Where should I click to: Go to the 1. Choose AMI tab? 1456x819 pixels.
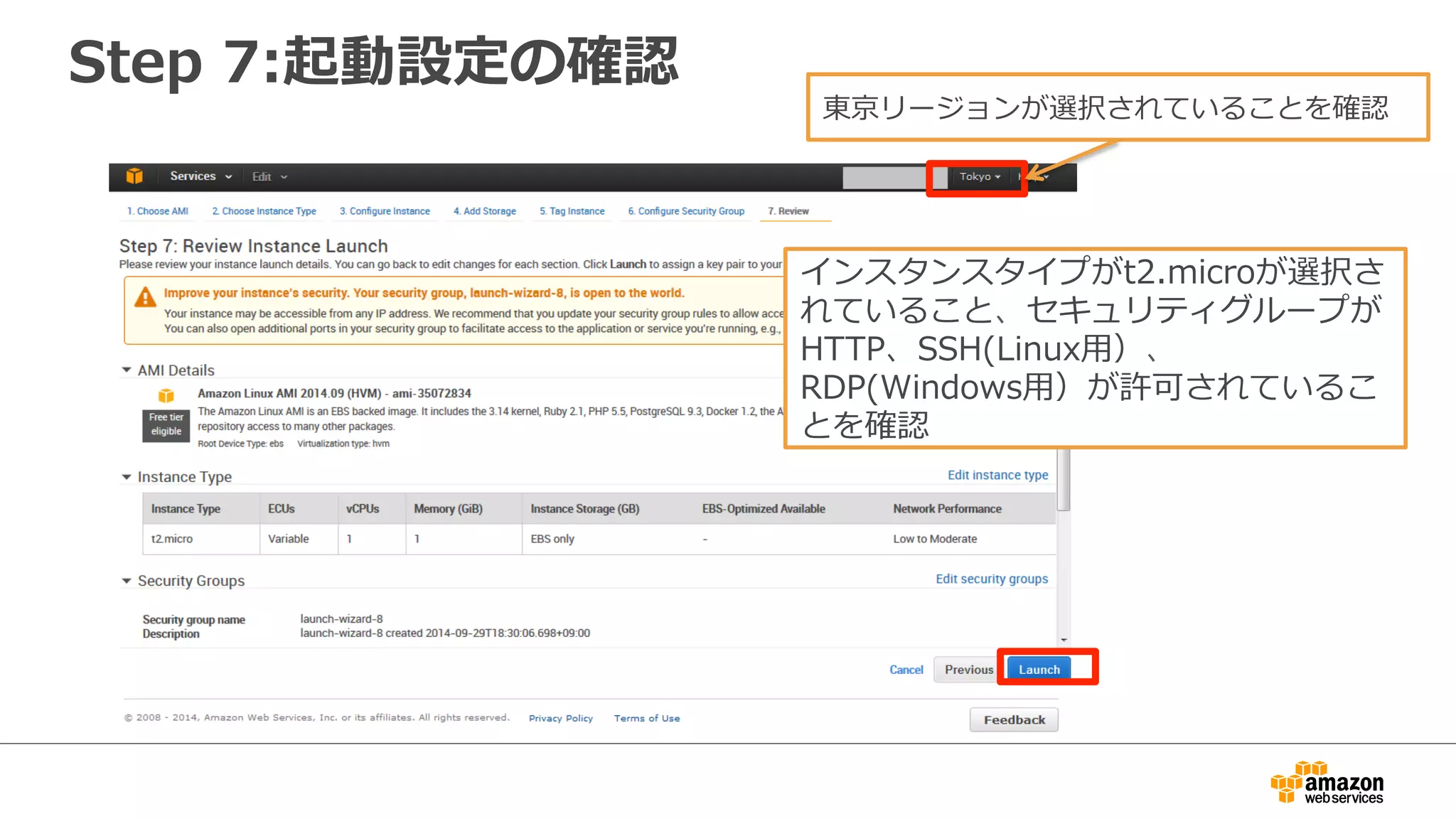coord(158,211)
